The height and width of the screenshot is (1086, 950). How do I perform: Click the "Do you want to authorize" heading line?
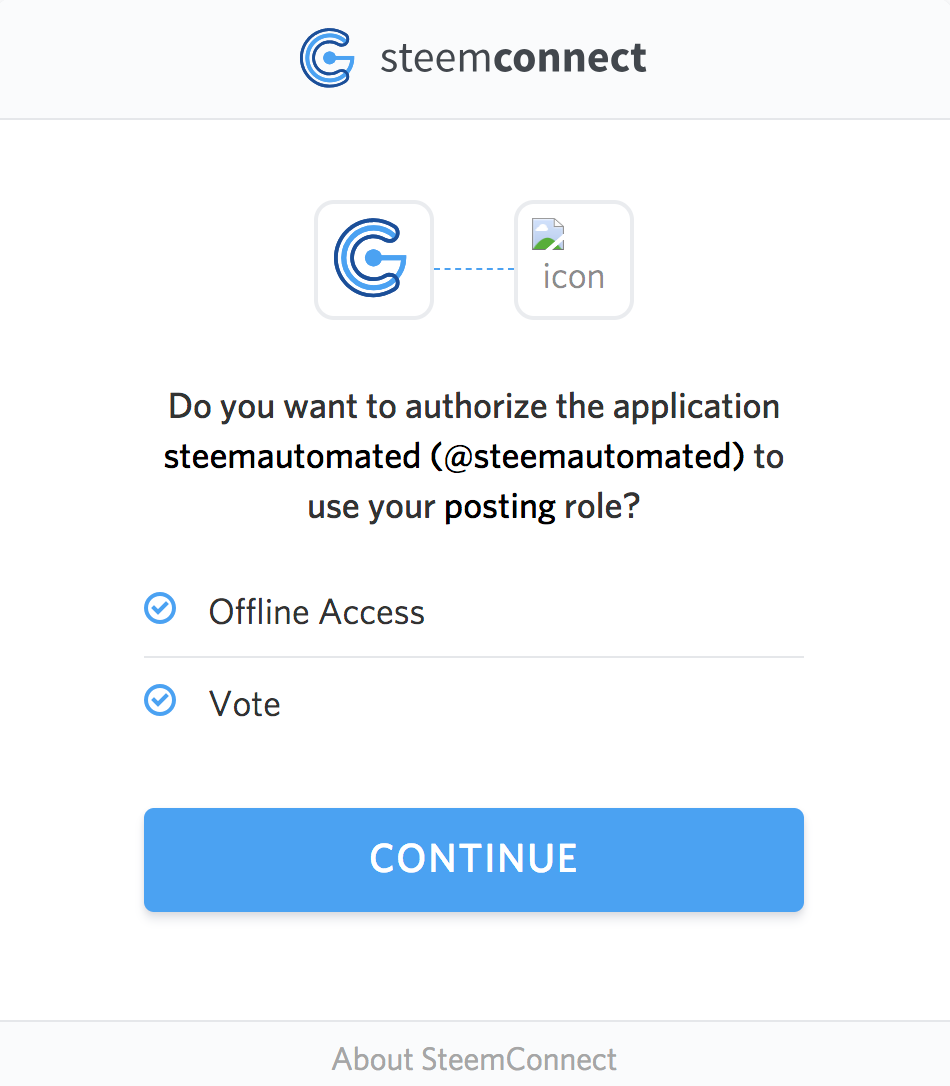point(474,407)
